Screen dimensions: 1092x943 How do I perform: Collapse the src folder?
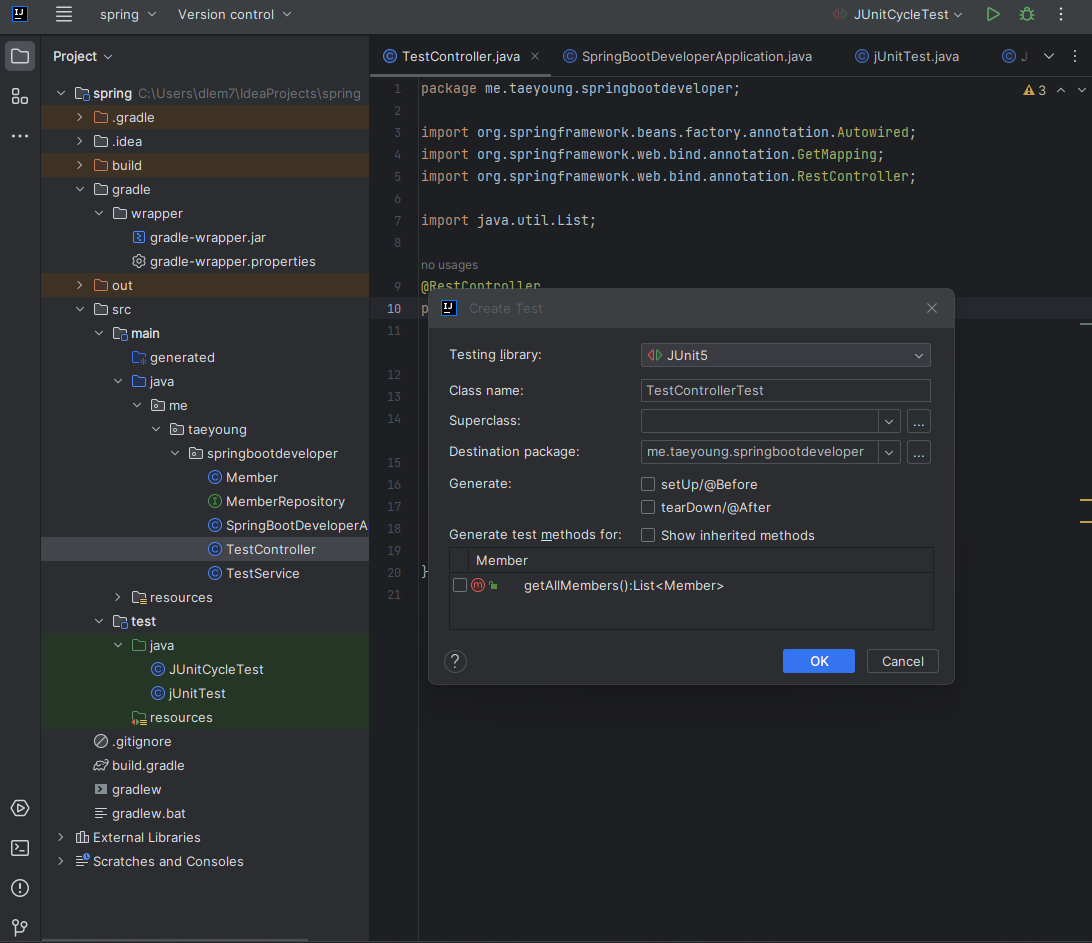point(79,309)
